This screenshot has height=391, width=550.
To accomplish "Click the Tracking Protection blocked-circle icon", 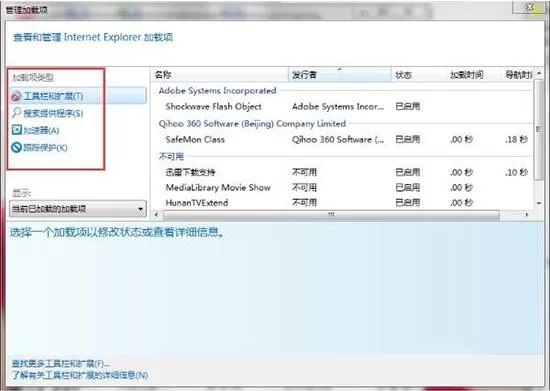I will pos(16,147).
